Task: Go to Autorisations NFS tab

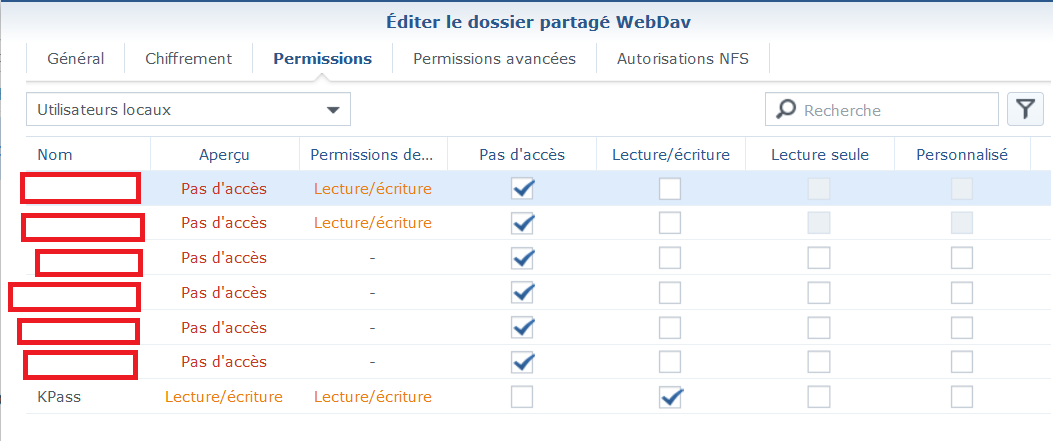Action: (x=682, y=59)
